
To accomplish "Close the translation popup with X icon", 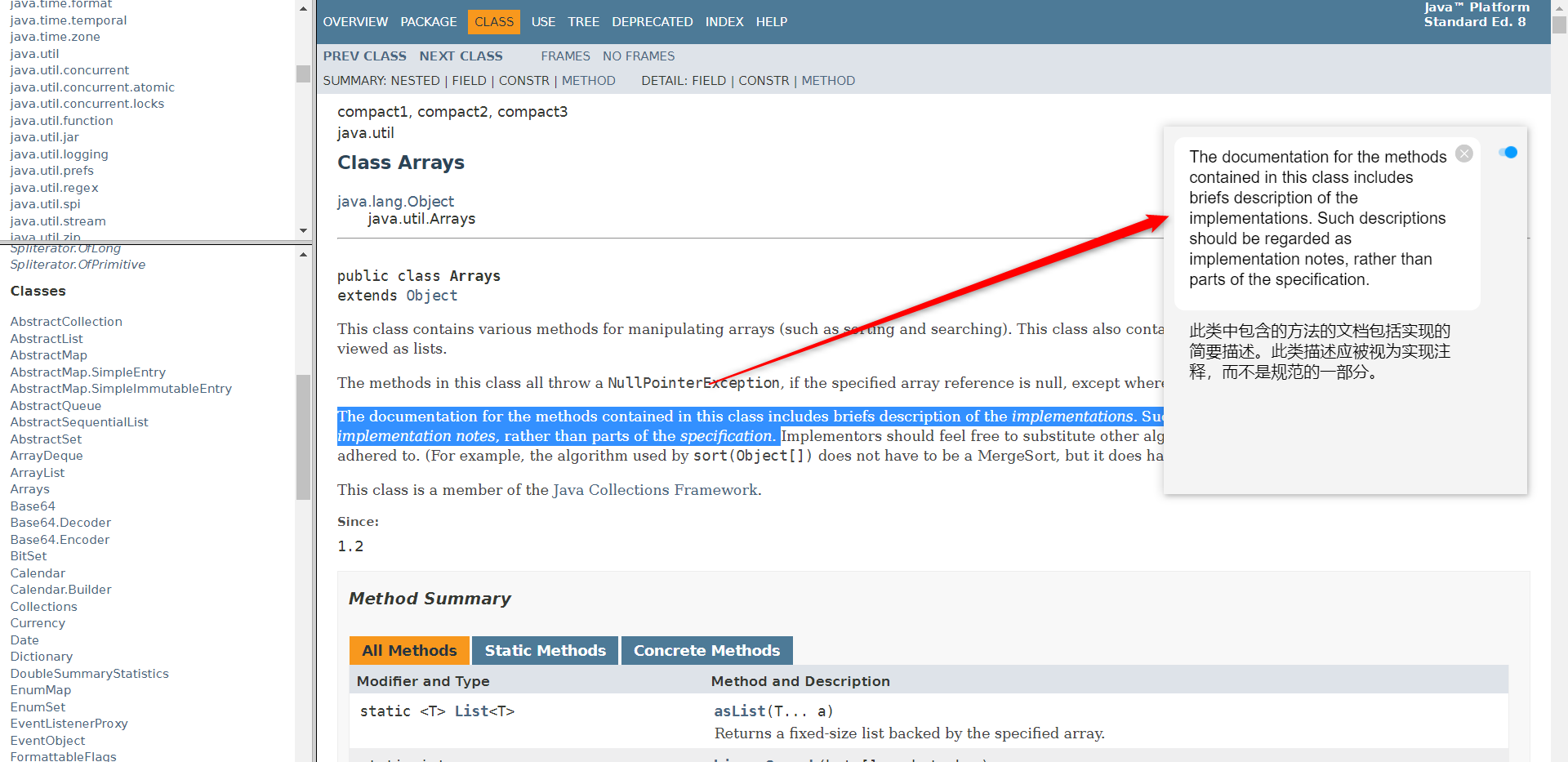I will (x=1464, y=154).
